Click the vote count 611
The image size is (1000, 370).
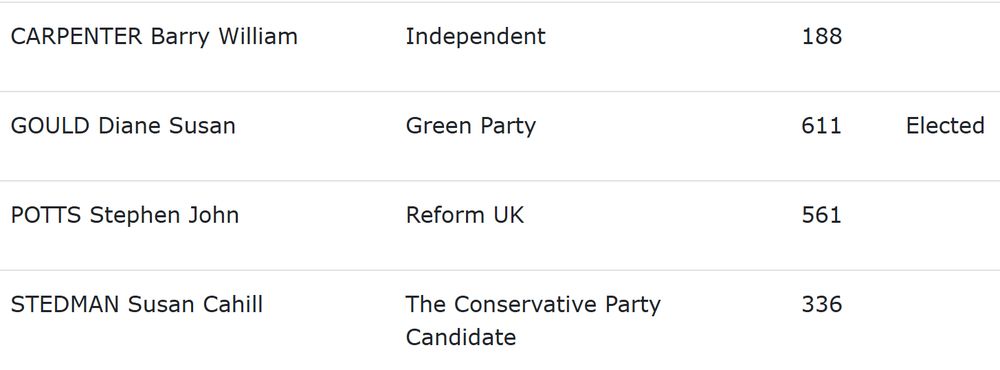pyautogui.click(x=821, y=126)
